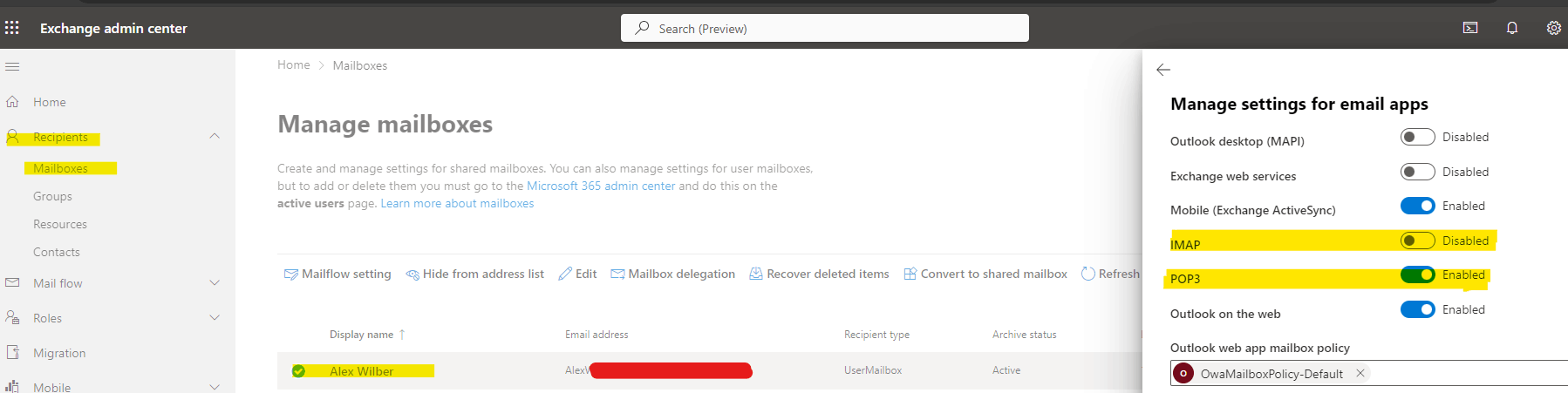Image resolution: width=1568 pixels, height=393 pixels.
Task: Click the Exchange admin center title
Action: (113, 28)
